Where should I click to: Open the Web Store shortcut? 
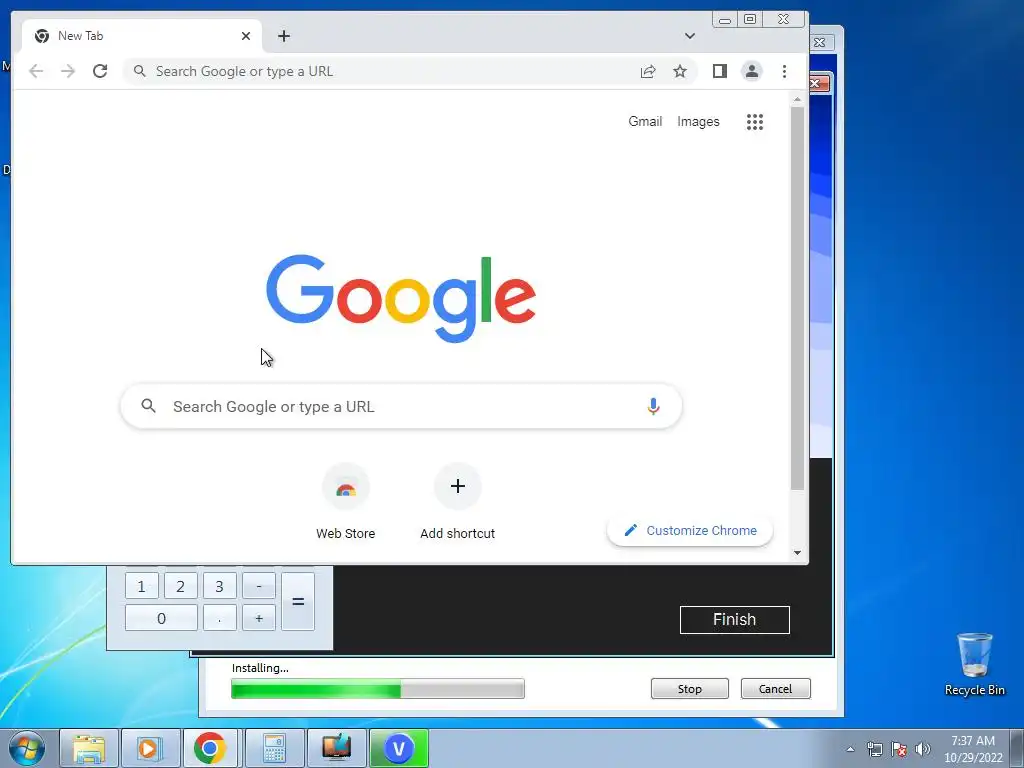(x=345, y=502)
